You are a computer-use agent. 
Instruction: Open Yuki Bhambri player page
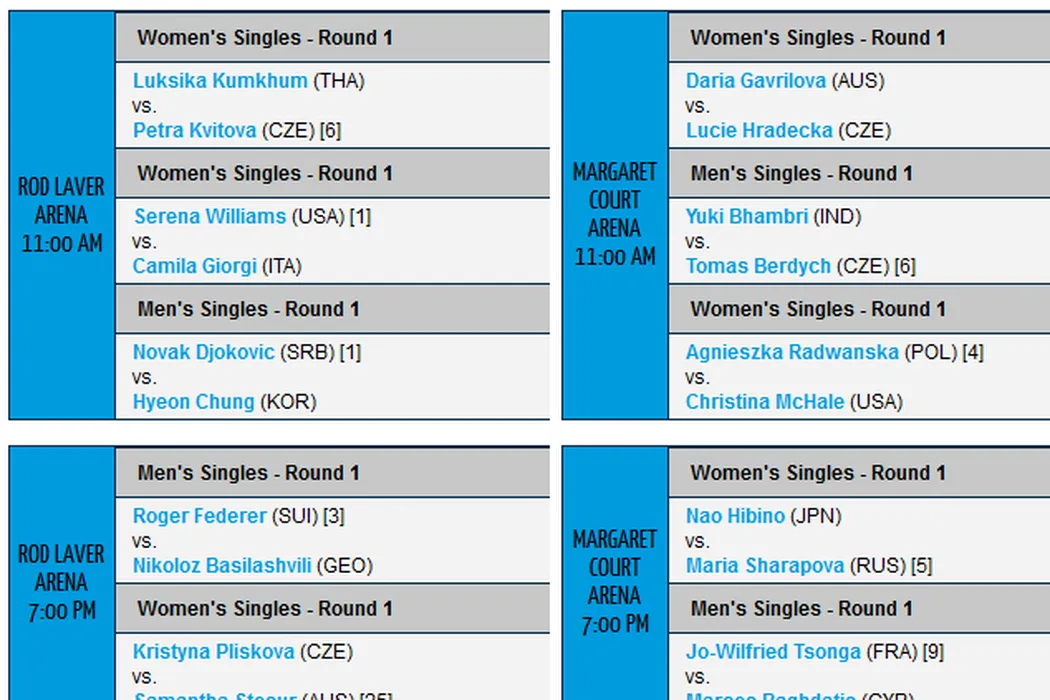(x=746, y=216)
